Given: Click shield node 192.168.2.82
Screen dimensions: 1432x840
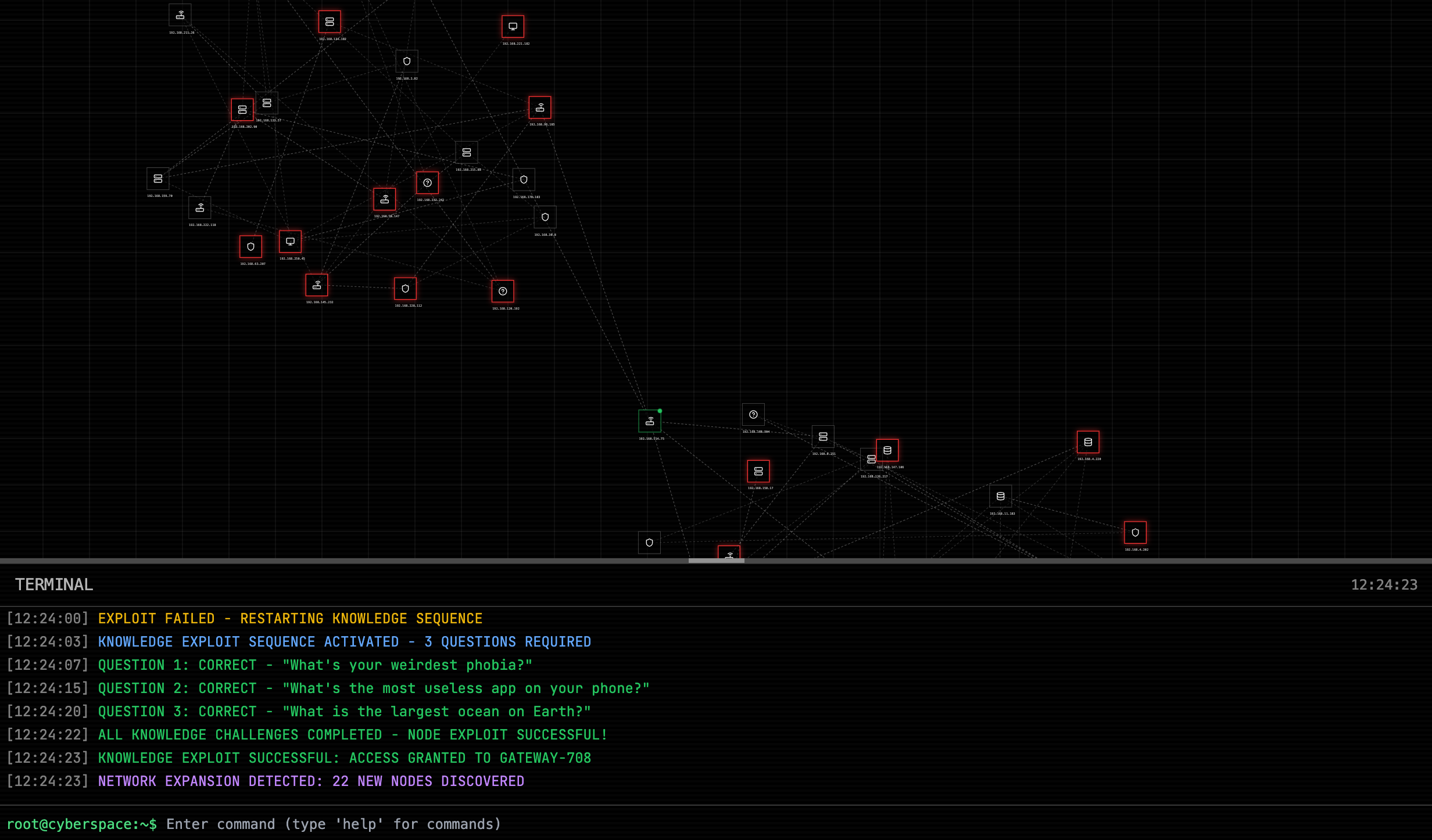Looking at the screenshot, I should (407, 62).
